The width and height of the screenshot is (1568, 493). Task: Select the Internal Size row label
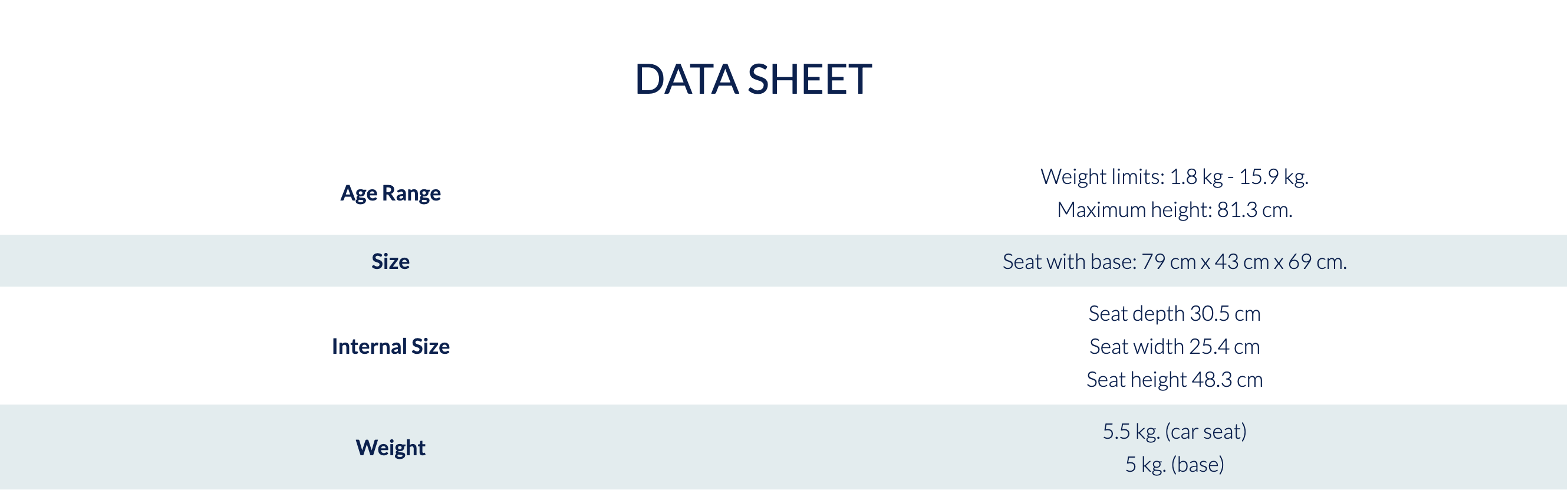pos(390,346)
